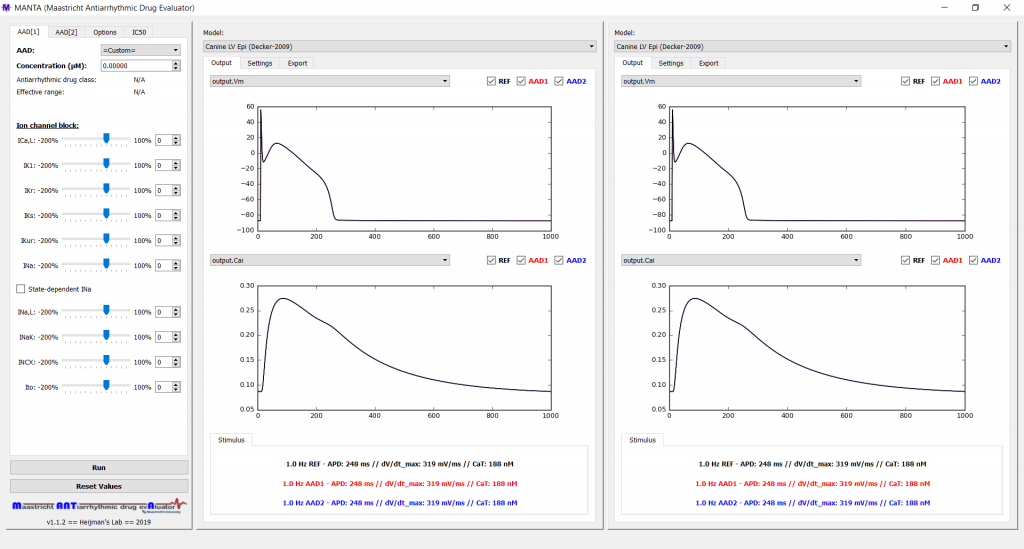Image resolution: width=1024 pixels, height=549 pixels.
Task: Click the ICa,L percent value spinbox
Action: 167,140
